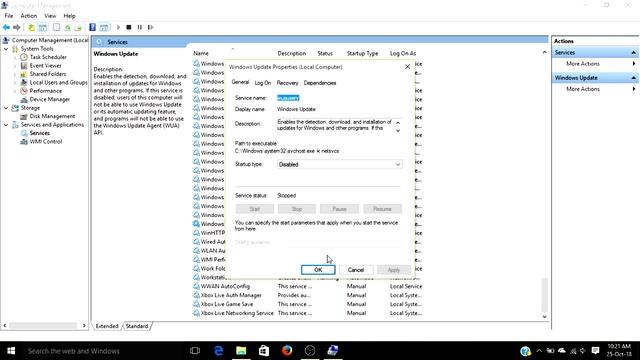Click the taskbar search box

104,351
